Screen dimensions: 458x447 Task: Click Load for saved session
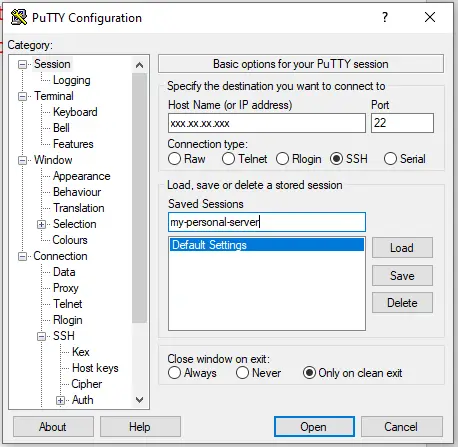coord(402,248)
